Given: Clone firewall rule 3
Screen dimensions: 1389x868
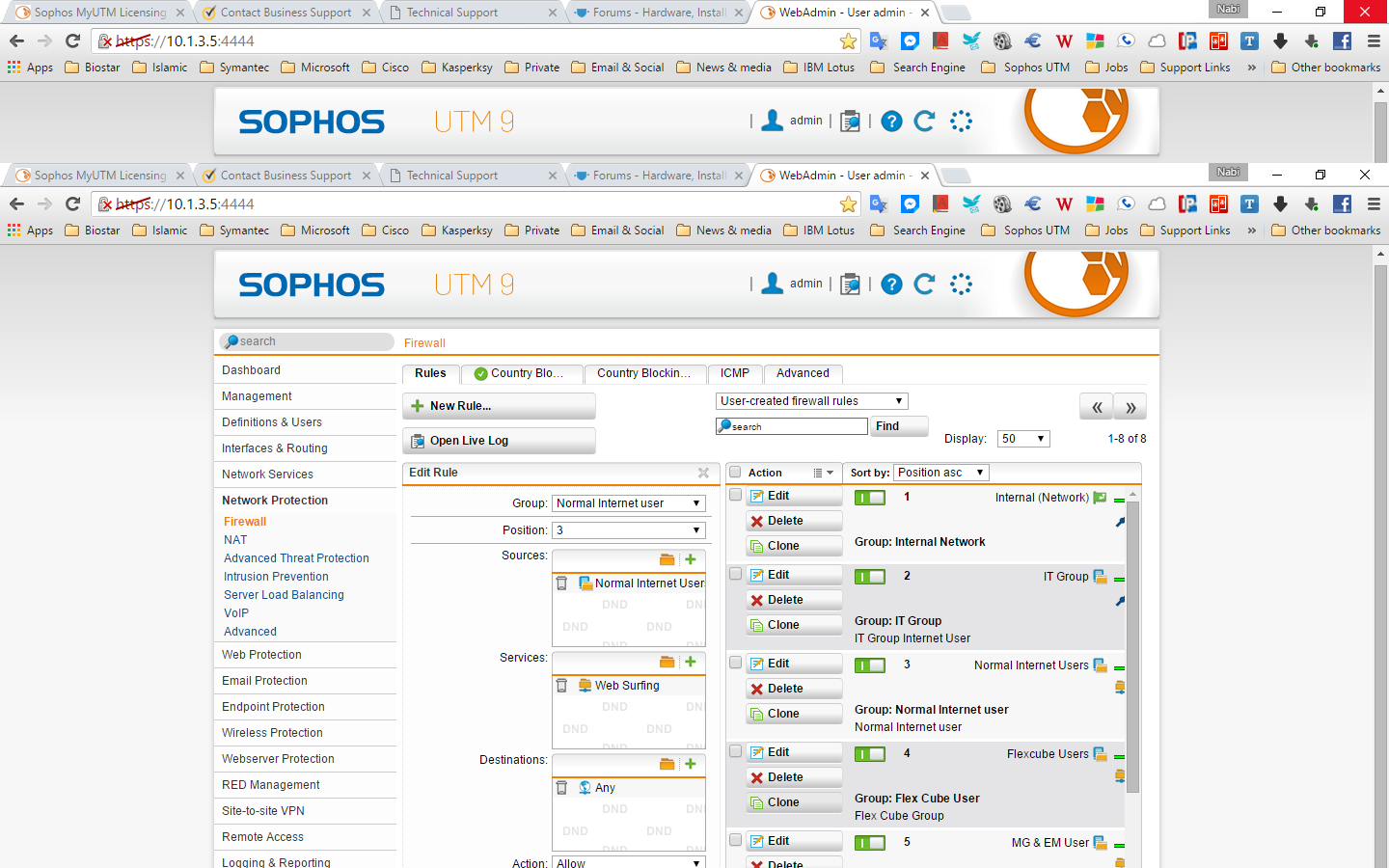Looking at the screenshot, I should tap(794, 714).
